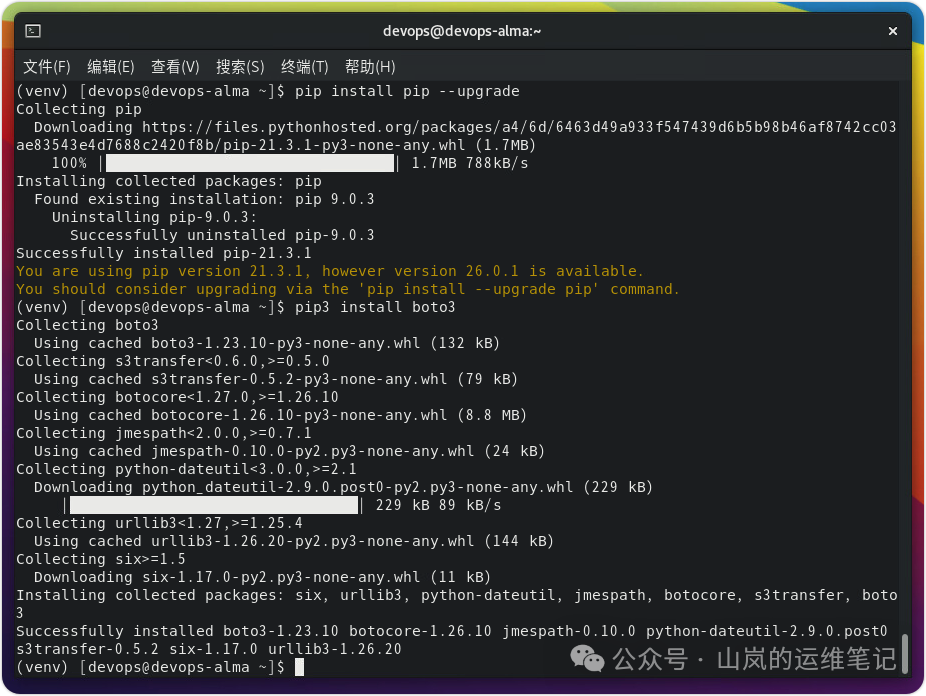Viewport: 926px width, 696px height.
Task: Click the 's3transfer-0.5.2 six-1.17.0 urllib3-1.26.20' line
Action: tap(209, 649)
